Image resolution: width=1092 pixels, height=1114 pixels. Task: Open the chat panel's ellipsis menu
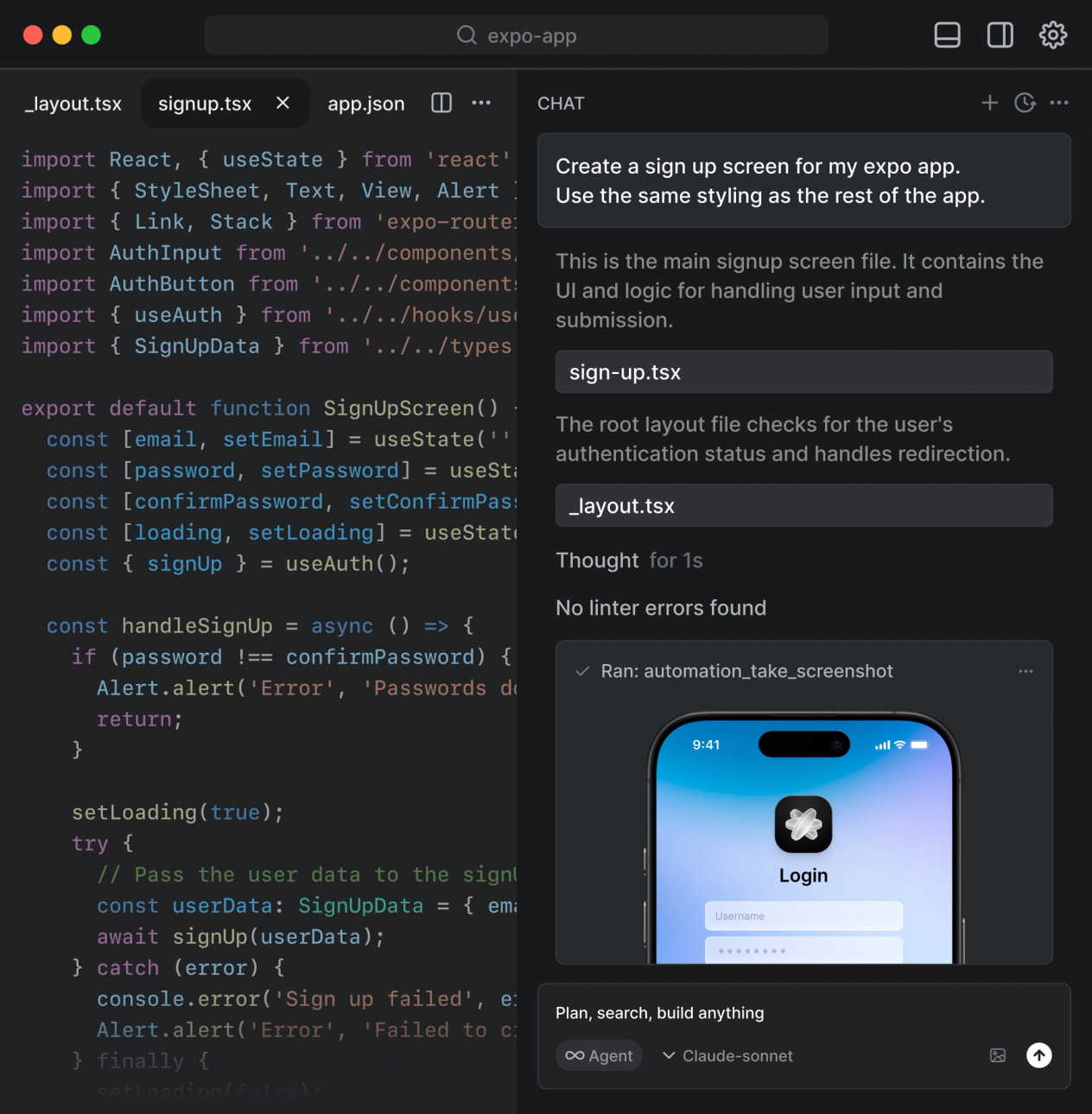point(1059,102)
